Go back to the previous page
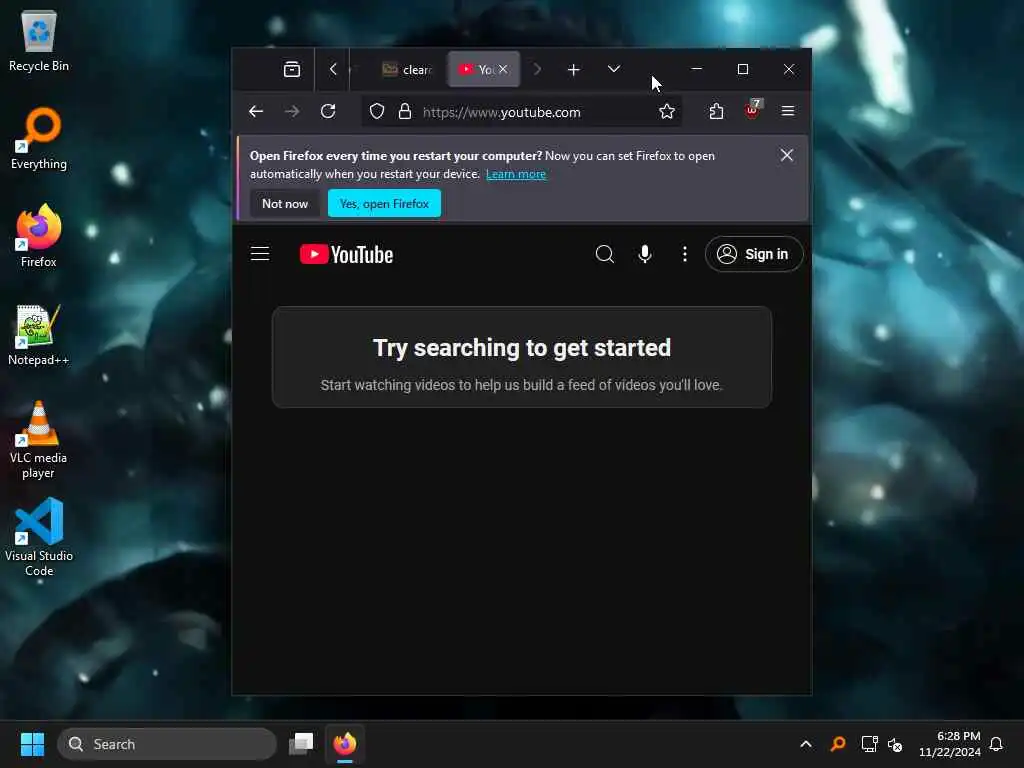This screenshot has height=768, width=1024. pos(256,112)
